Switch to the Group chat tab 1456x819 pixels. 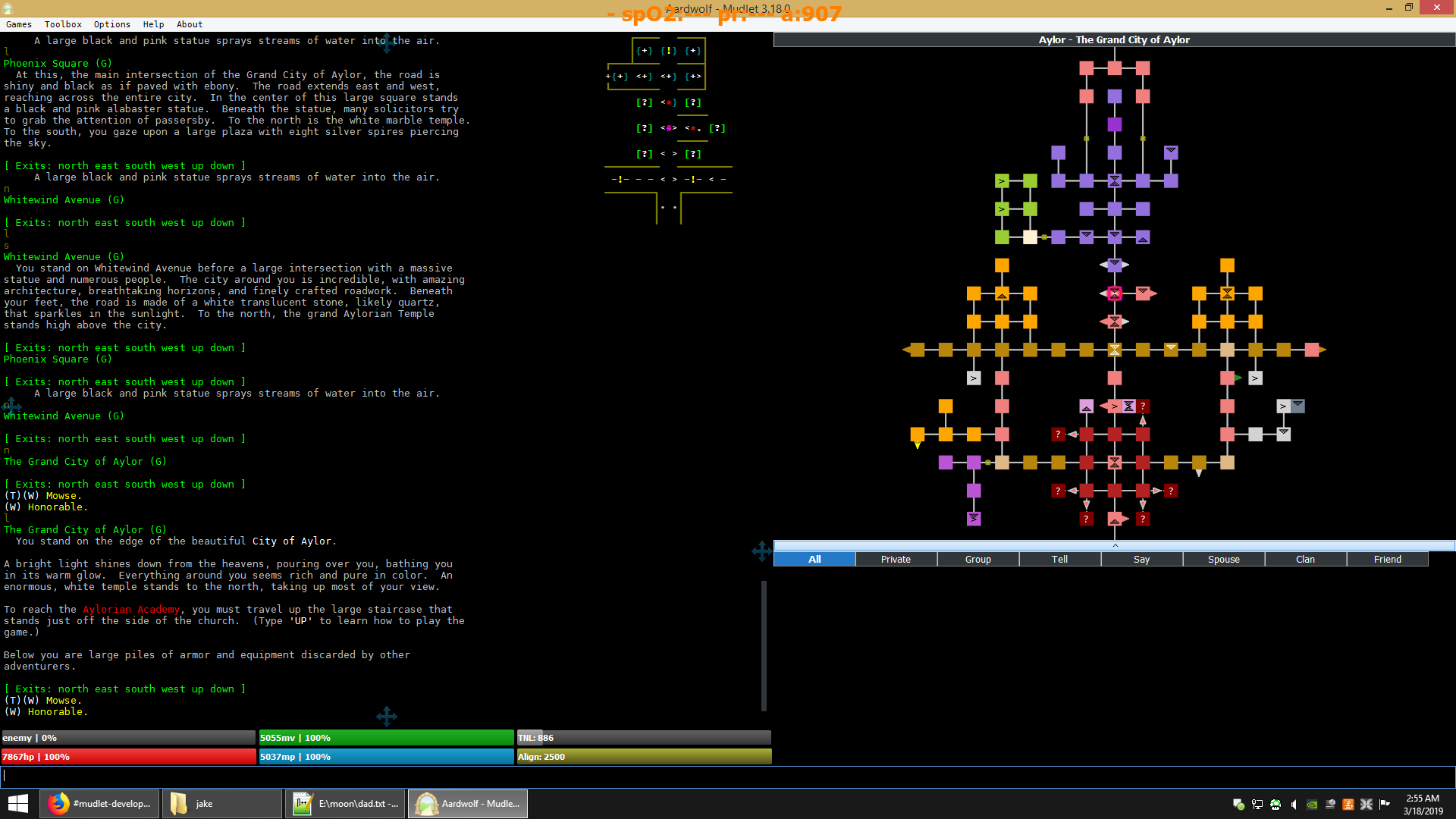click(x=978, y=559)
